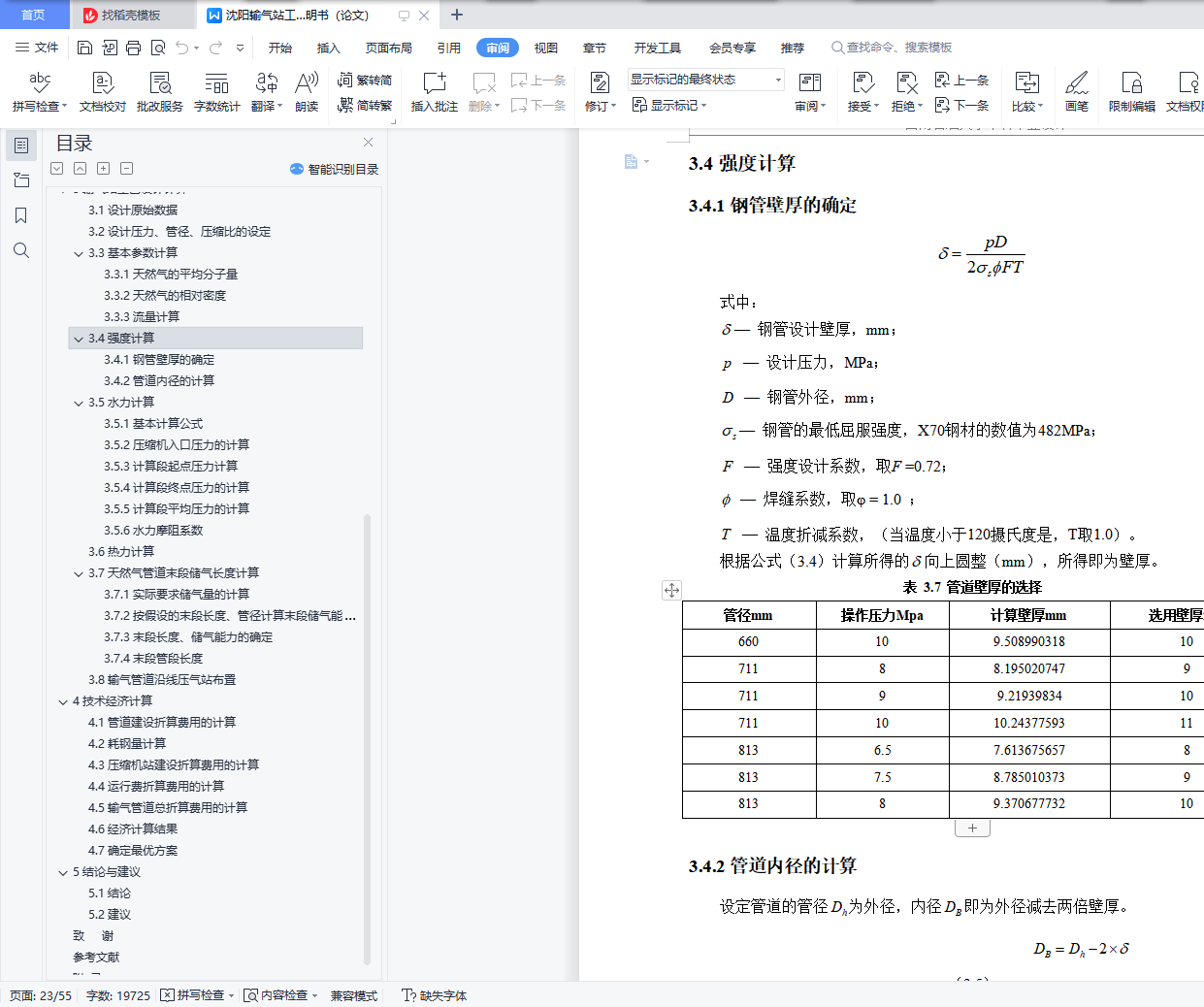Click 缺失字体 in the status bar
Viewport: 1204px width, 1007px height.
point(436,995)
